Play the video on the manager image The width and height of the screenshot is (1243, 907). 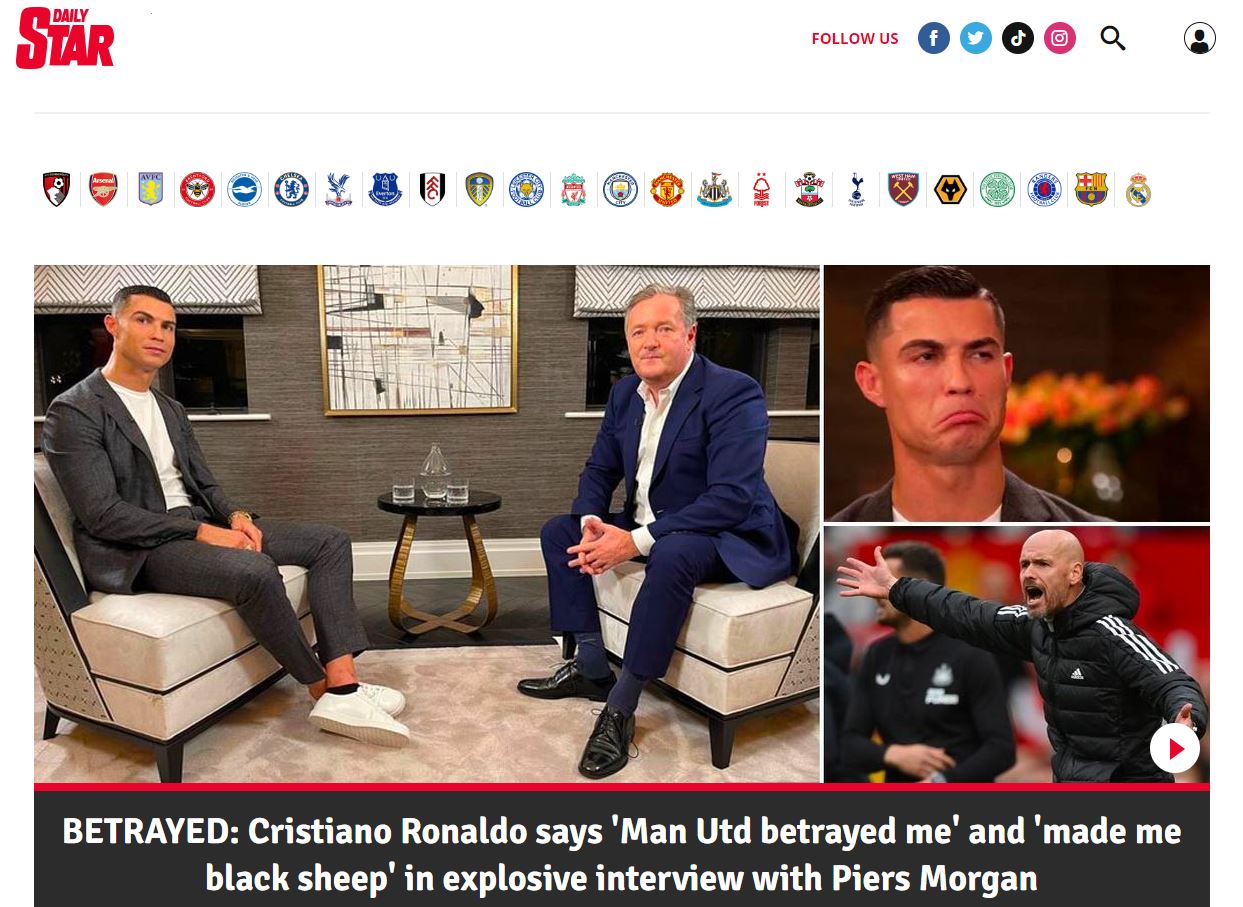click(1174, 748)
